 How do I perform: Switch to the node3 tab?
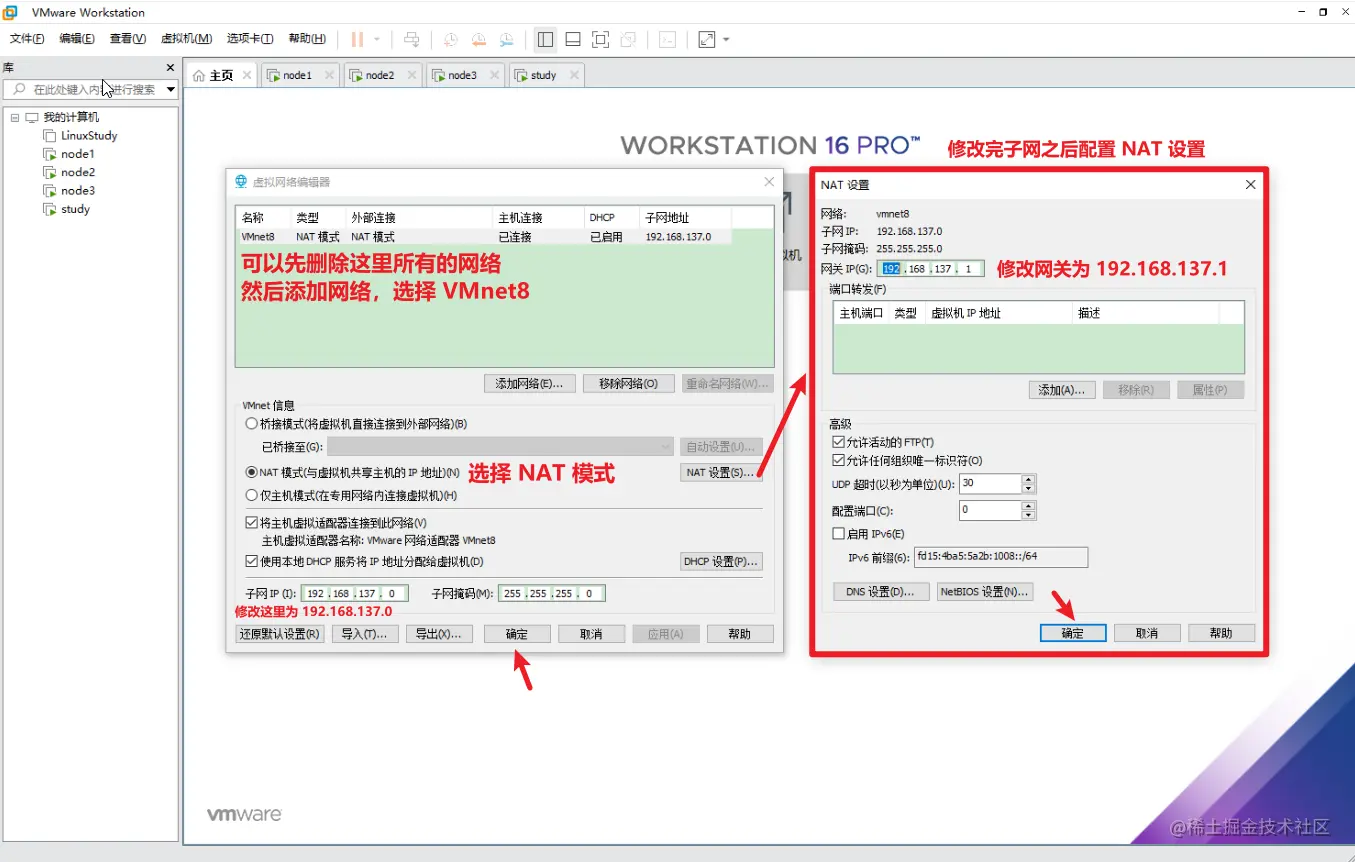[x=462, y=75]
